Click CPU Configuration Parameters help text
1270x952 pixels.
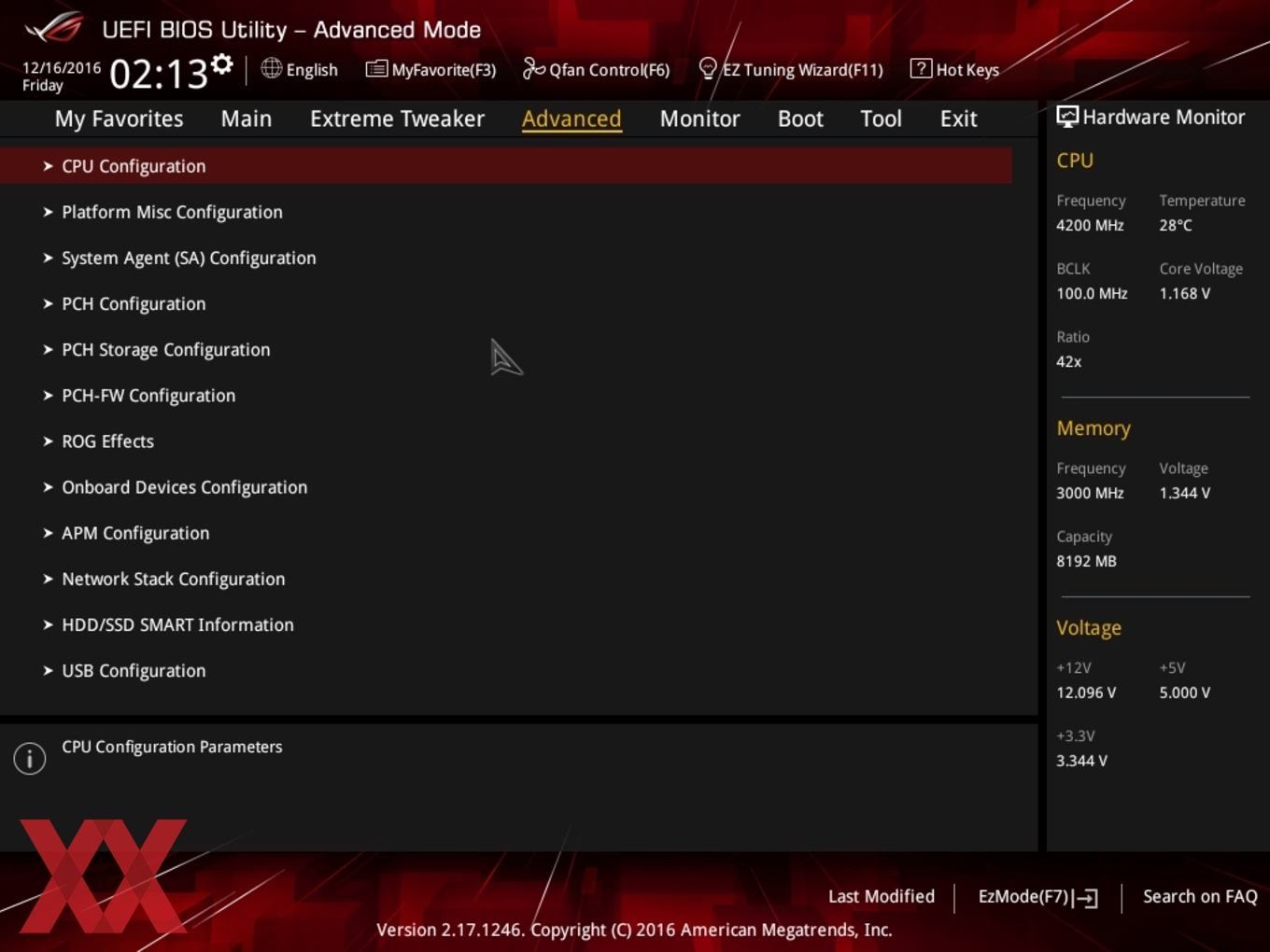coord(172,747)
